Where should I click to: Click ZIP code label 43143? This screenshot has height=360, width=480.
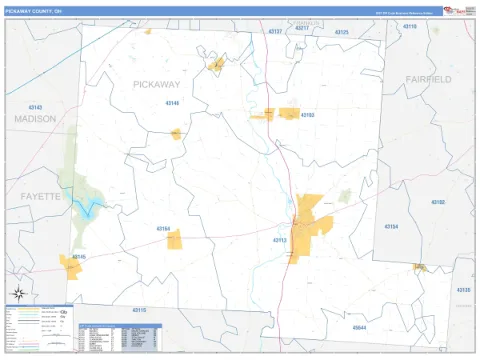[x=35, y=107]
